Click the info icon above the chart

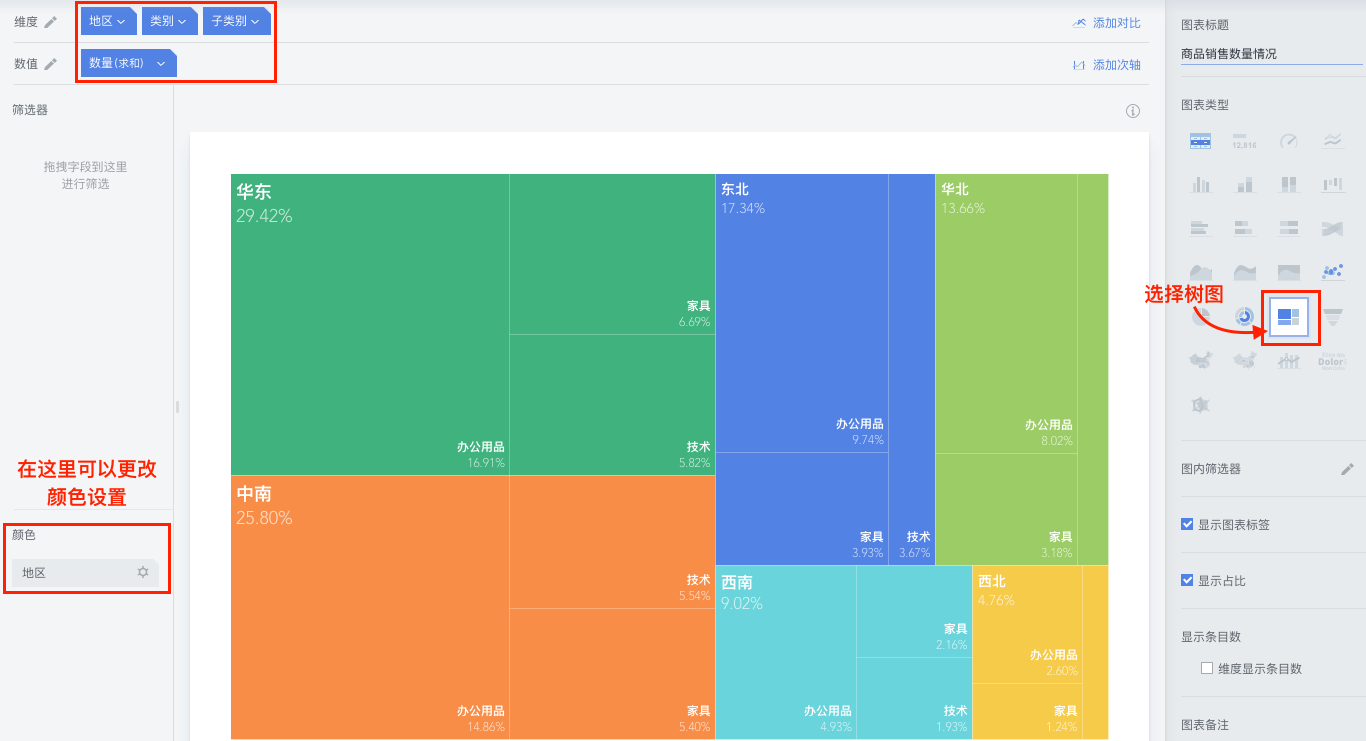[1133, 111]
